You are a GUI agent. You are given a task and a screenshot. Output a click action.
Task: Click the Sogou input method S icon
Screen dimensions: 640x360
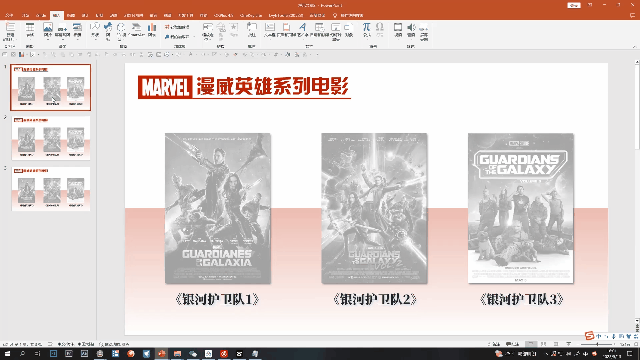pyautogui.click(x=589, y=336)
